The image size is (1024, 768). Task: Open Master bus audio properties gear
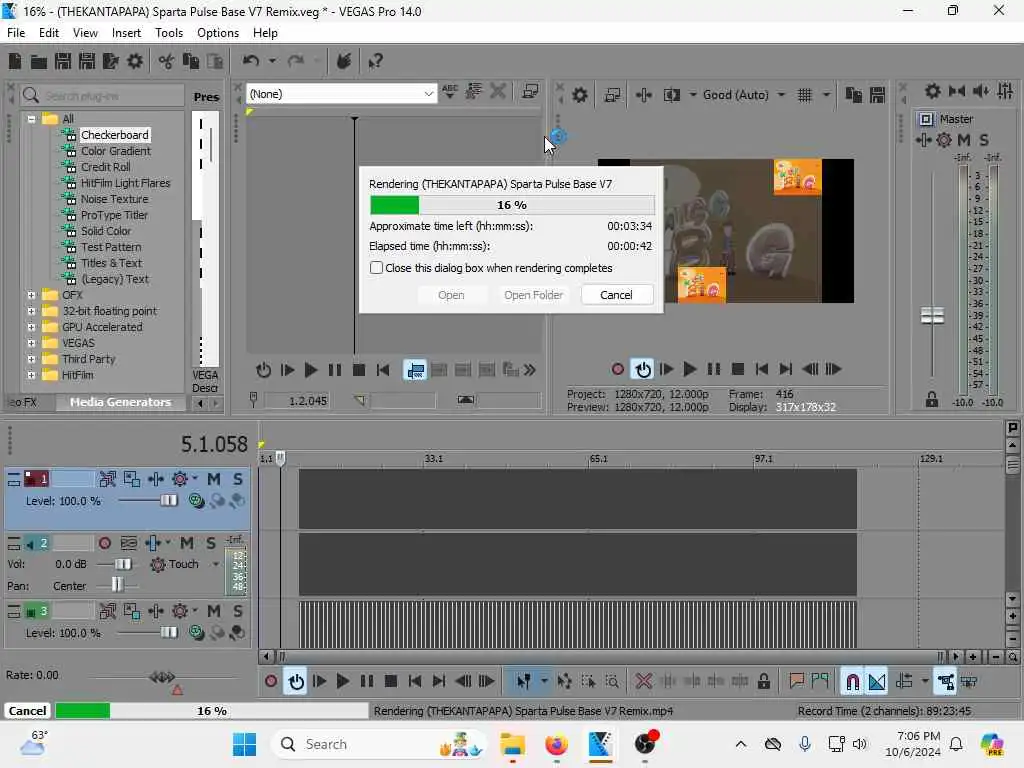point(933,91)
